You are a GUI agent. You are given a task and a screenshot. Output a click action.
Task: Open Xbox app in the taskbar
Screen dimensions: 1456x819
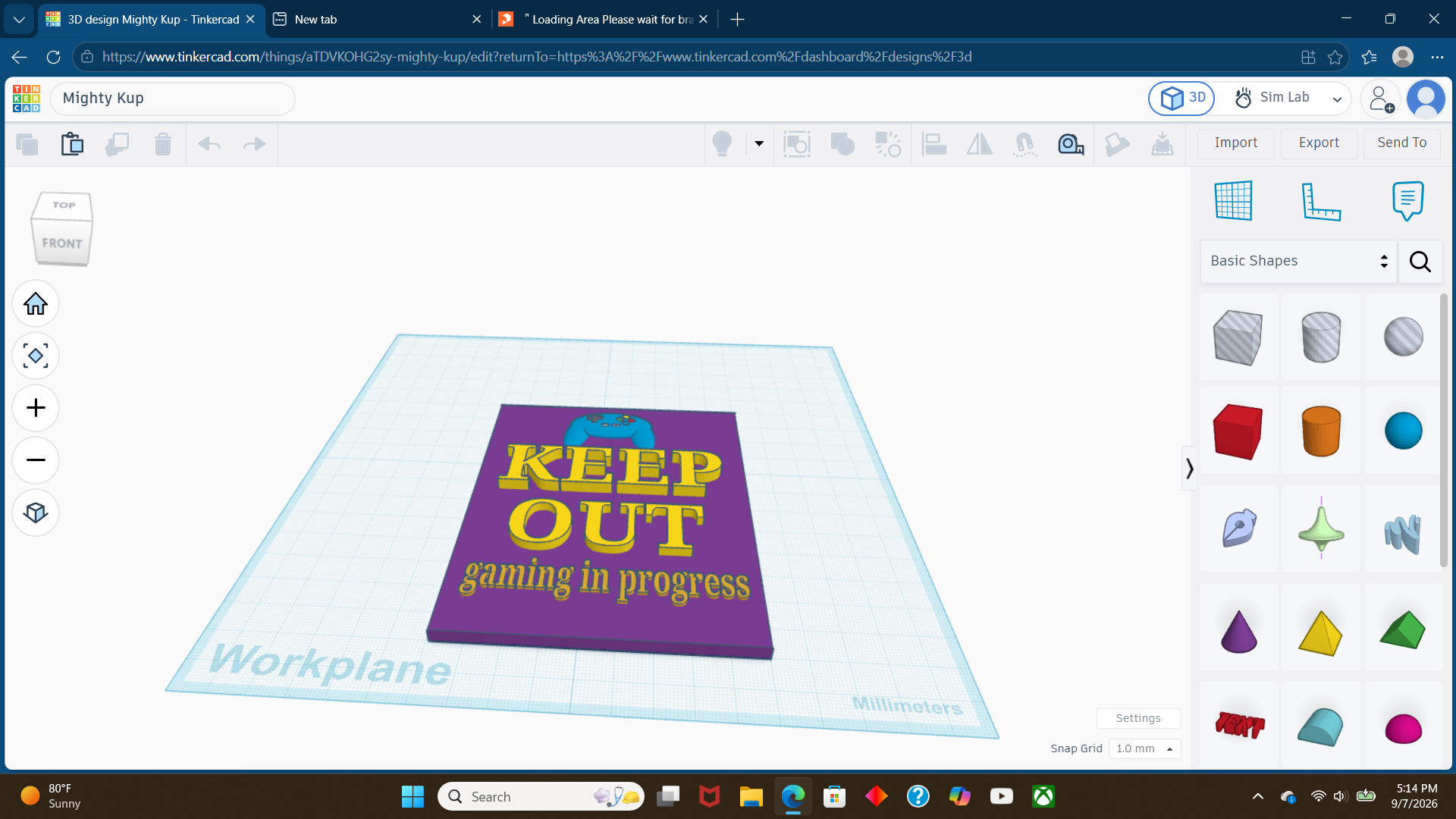[x=1043, y=796]
